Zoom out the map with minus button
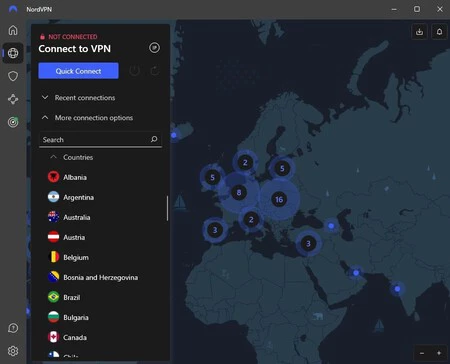This screenshot has height=364, width=450. pos(422,353)
